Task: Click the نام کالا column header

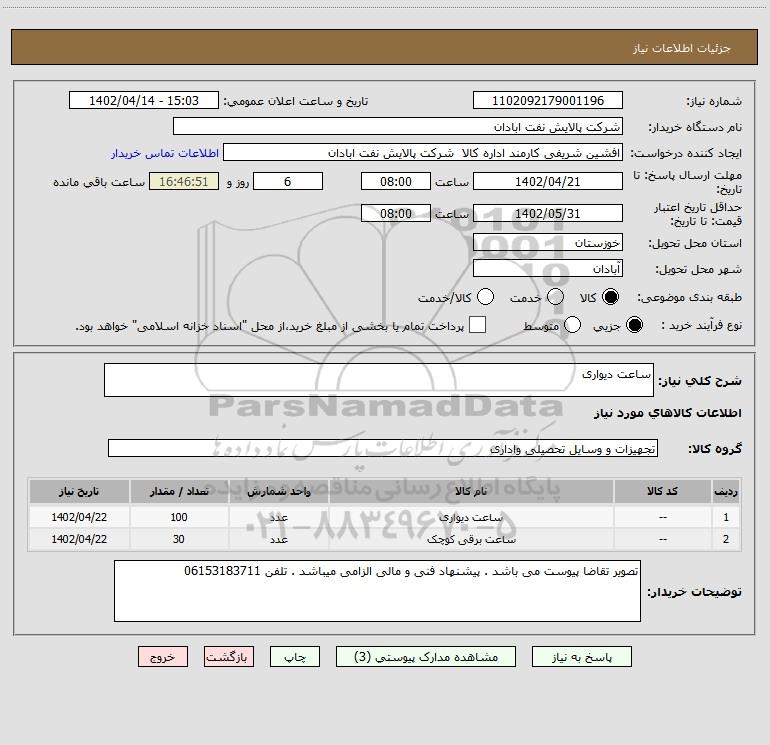Action: point(471,492)
